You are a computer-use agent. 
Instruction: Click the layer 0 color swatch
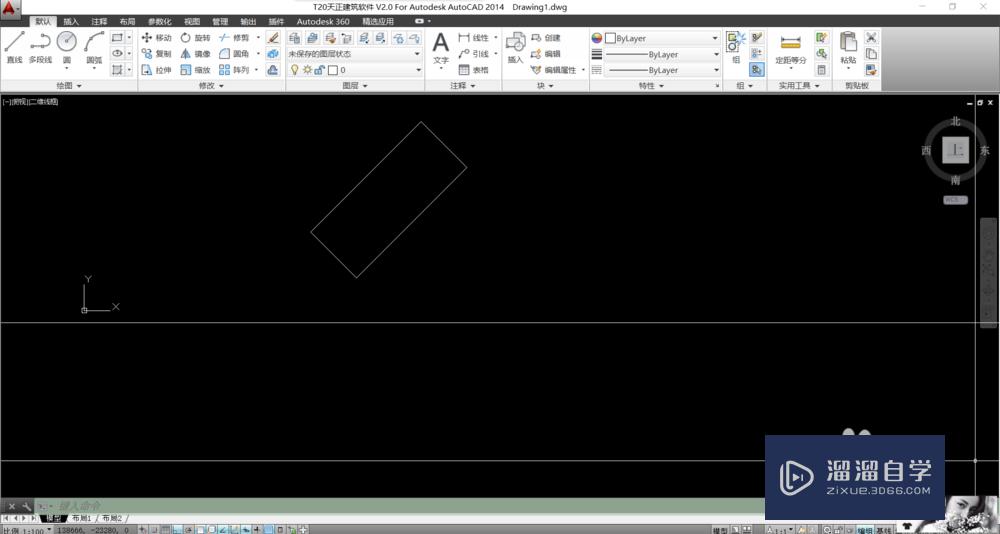(x=332, y=70)
